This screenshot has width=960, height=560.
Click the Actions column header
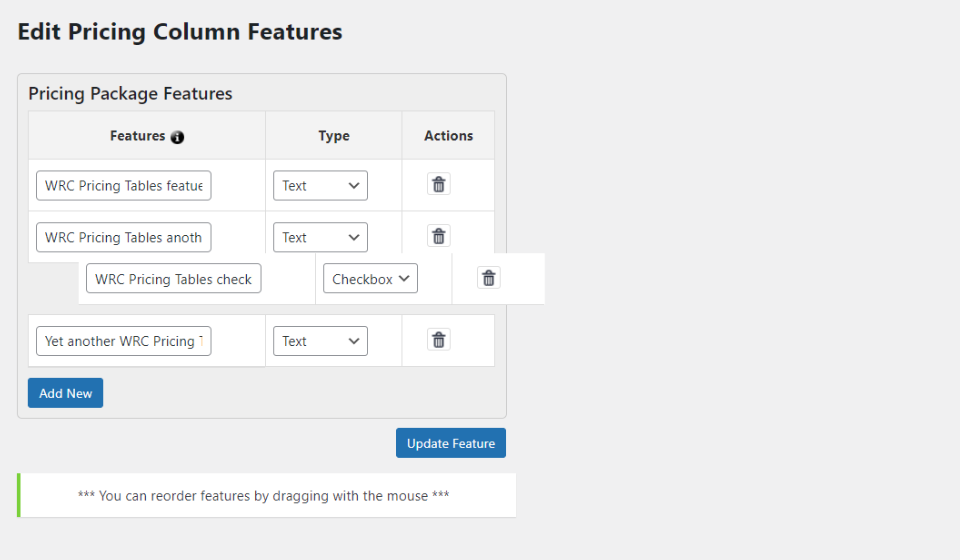(x=448, y=136)
